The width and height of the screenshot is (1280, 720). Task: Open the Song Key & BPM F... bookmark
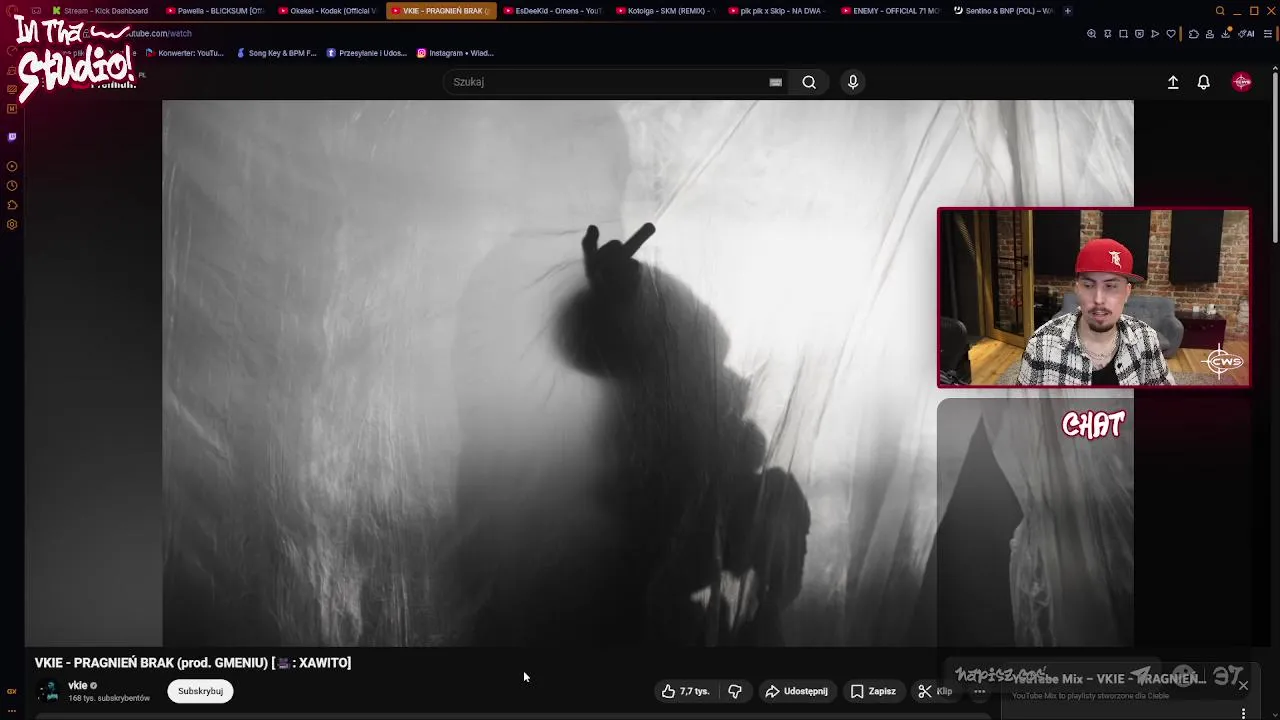click(x=276, y=53)
